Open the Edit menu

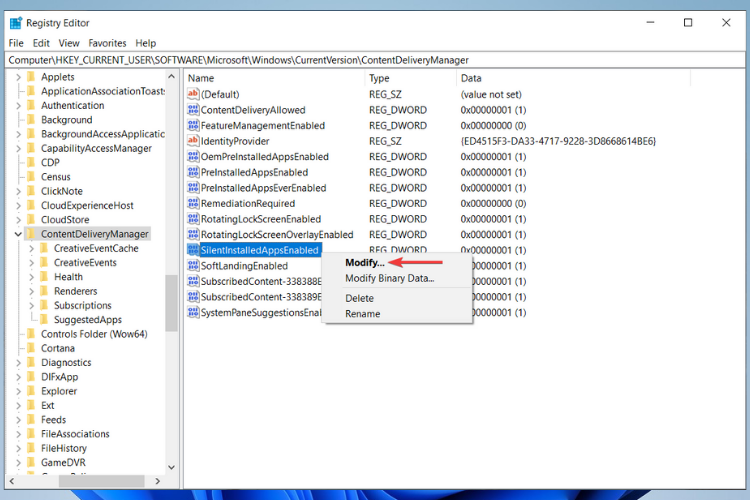pos(41,43)
